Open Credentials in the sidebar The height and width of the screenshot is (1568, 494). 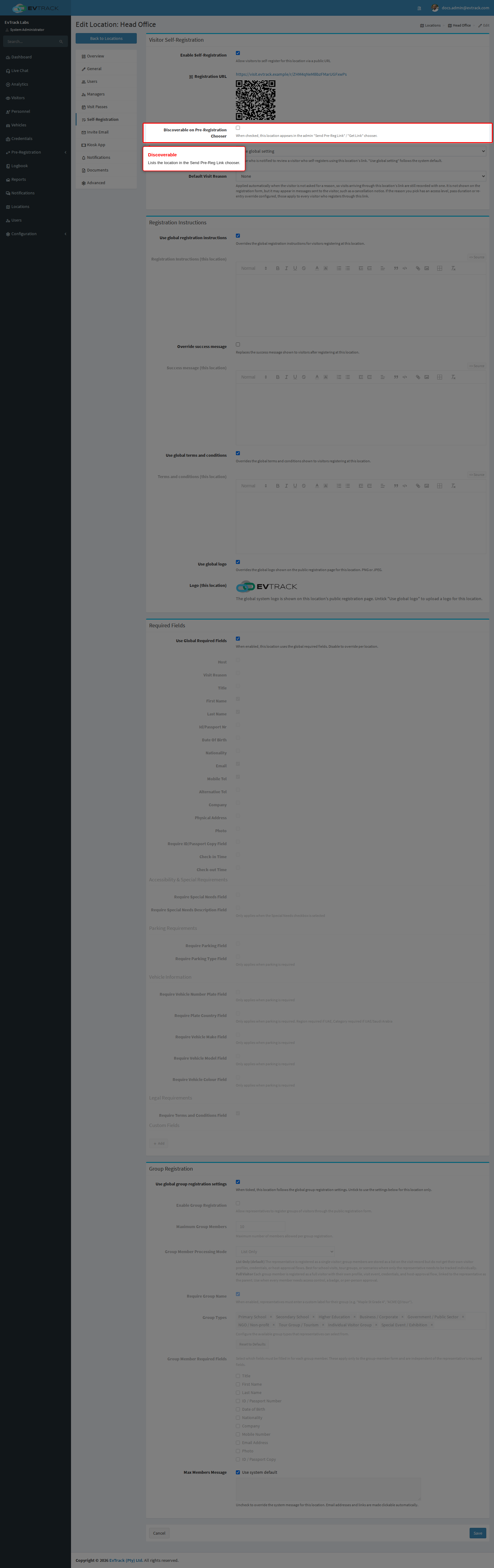(x=35, y=139)
